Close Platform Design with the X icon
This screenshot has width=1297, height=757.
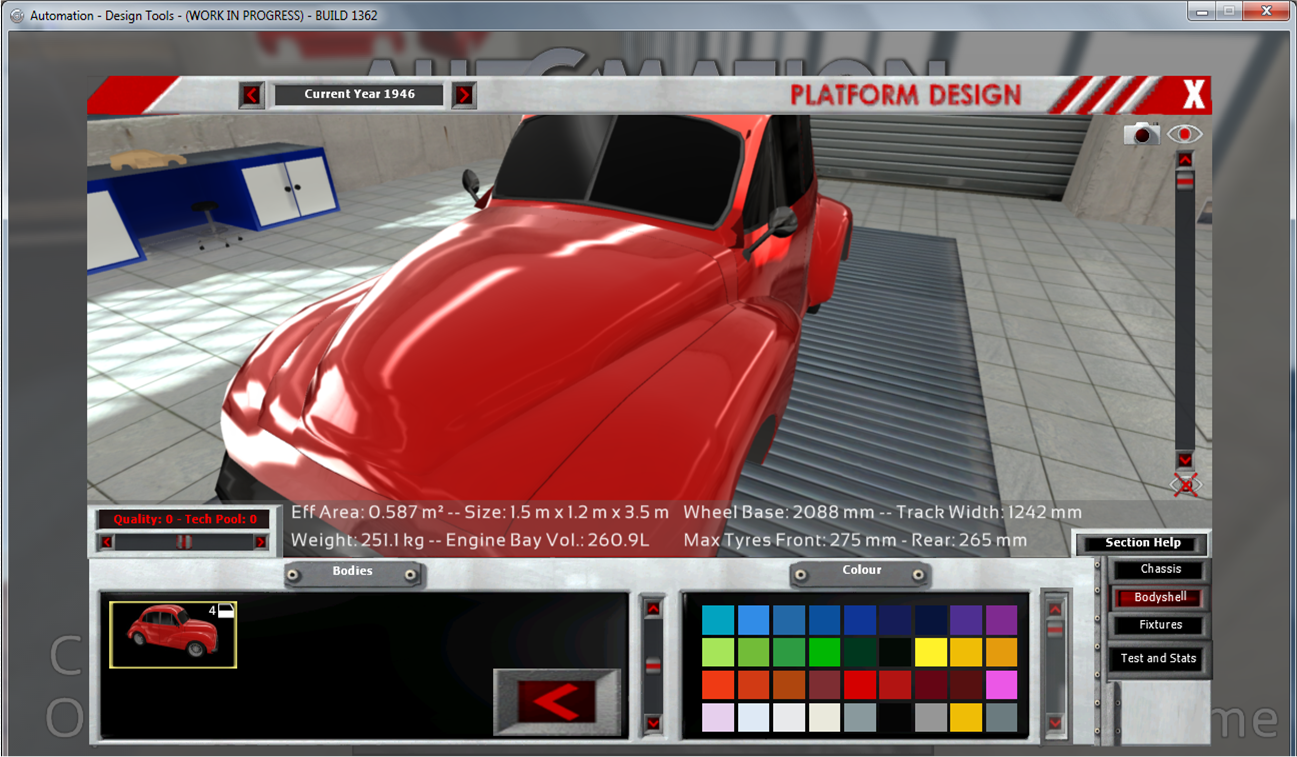[x=1193, y=95]
